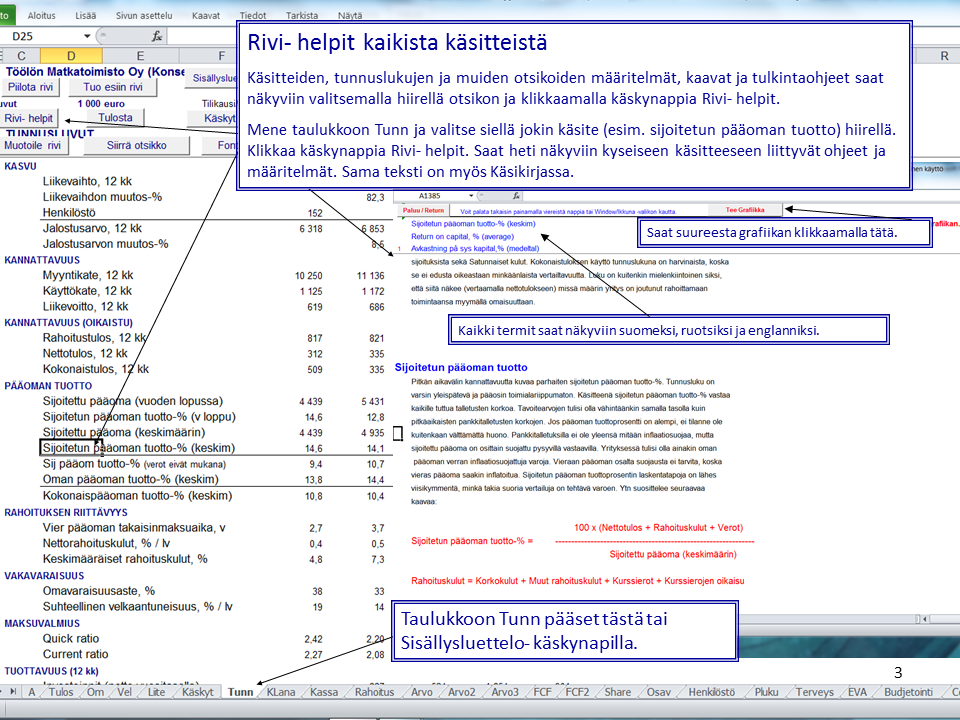Switch to the Budjetointi sheet tab
The width and height of the screenshot is (960, 720).
[x=909, y=692]
